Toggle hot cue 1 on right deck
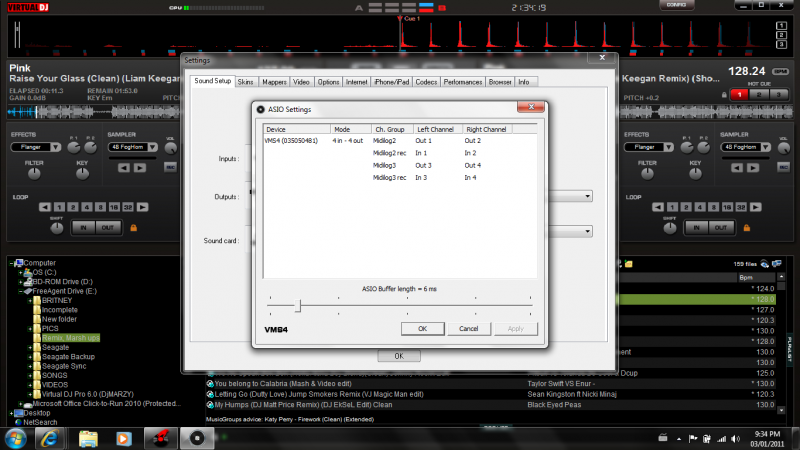Image resolution: width=800 pixels, height=450 pixels. pyautogui.click(x=738, y=94)
